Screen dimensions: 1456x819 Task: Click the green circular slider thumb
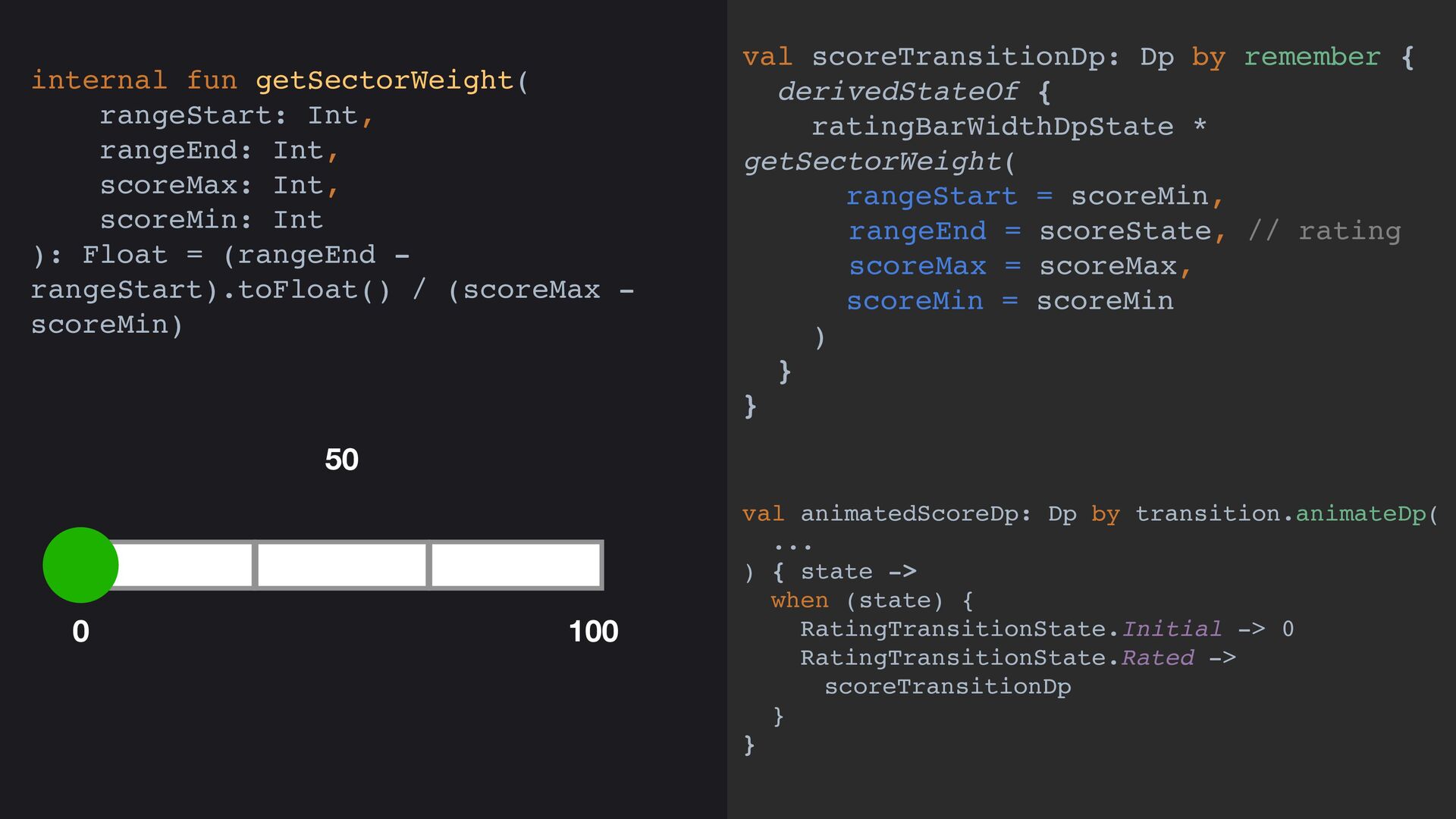(x=80, y=565)
